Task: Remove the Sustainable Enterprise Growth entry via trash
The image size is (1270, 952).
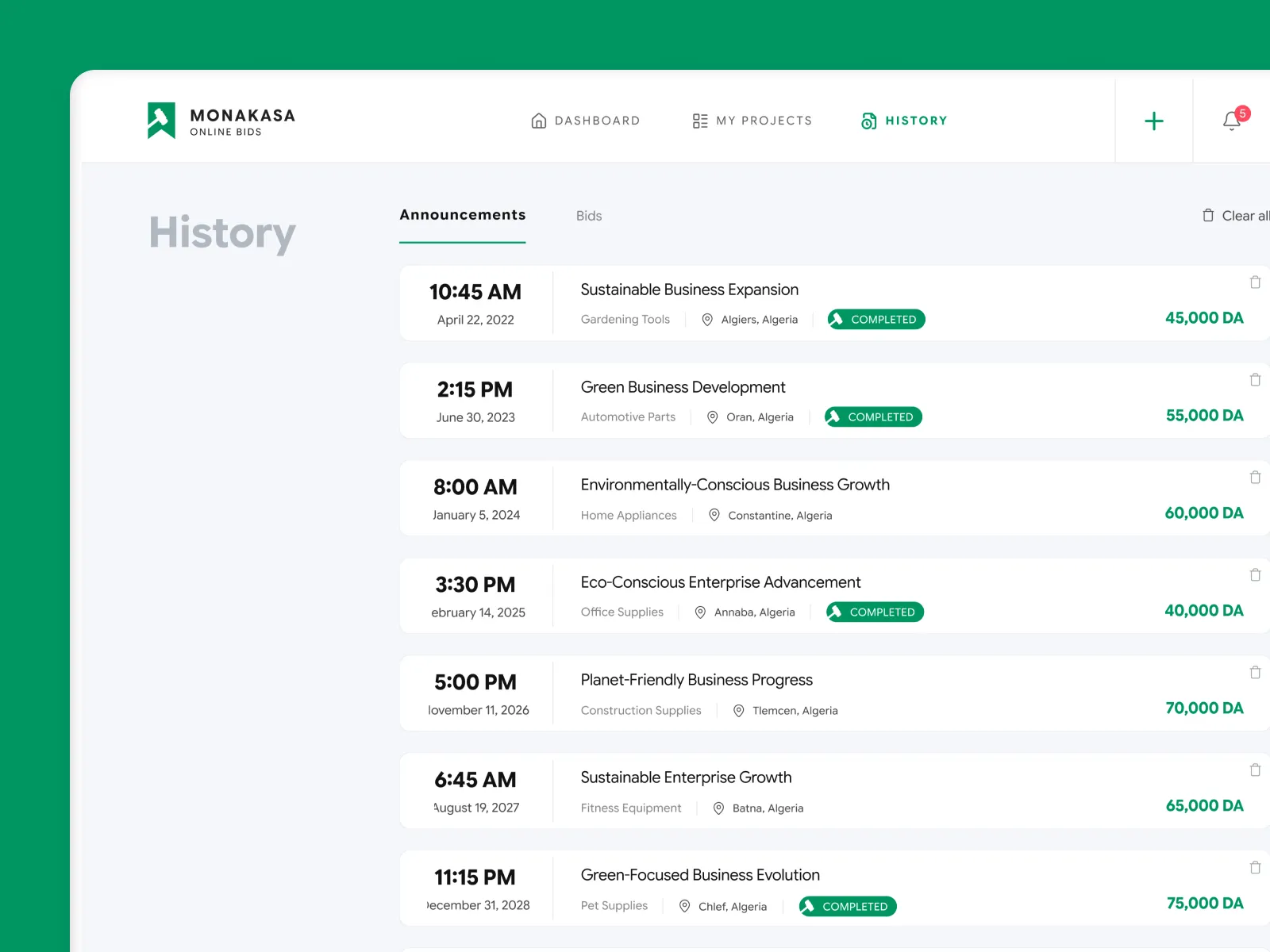Action: pyautogui.click(x=1255, y=770)
